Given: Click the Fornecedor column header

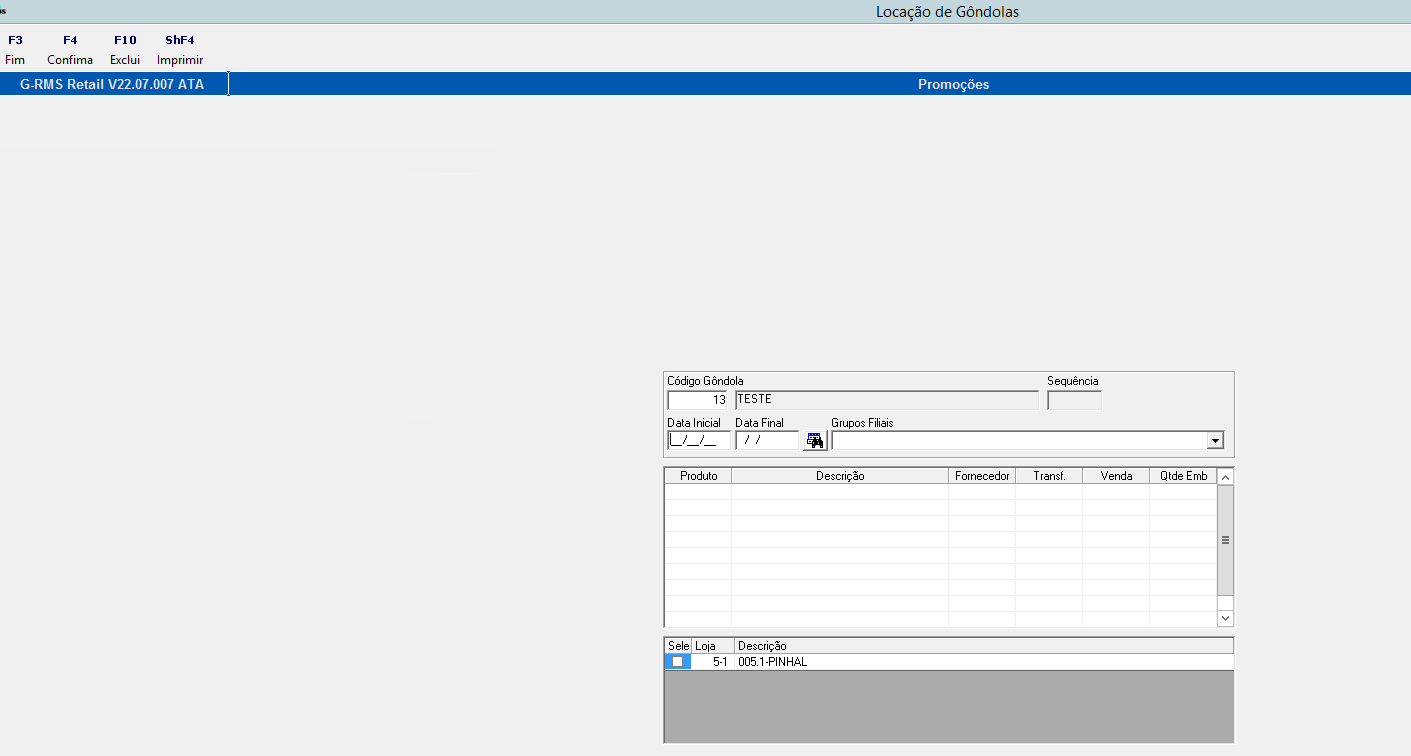Looking at the screenshot, I should point(982,476).
